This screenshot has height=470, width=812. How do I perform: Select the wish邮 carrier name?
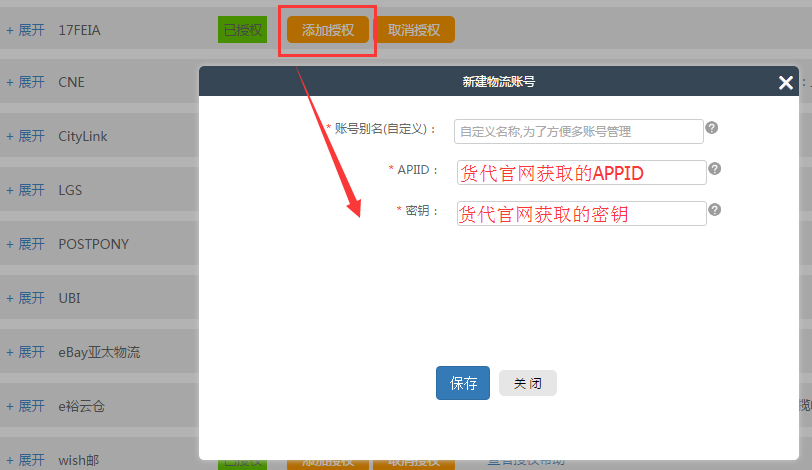(x=79, y=460)
